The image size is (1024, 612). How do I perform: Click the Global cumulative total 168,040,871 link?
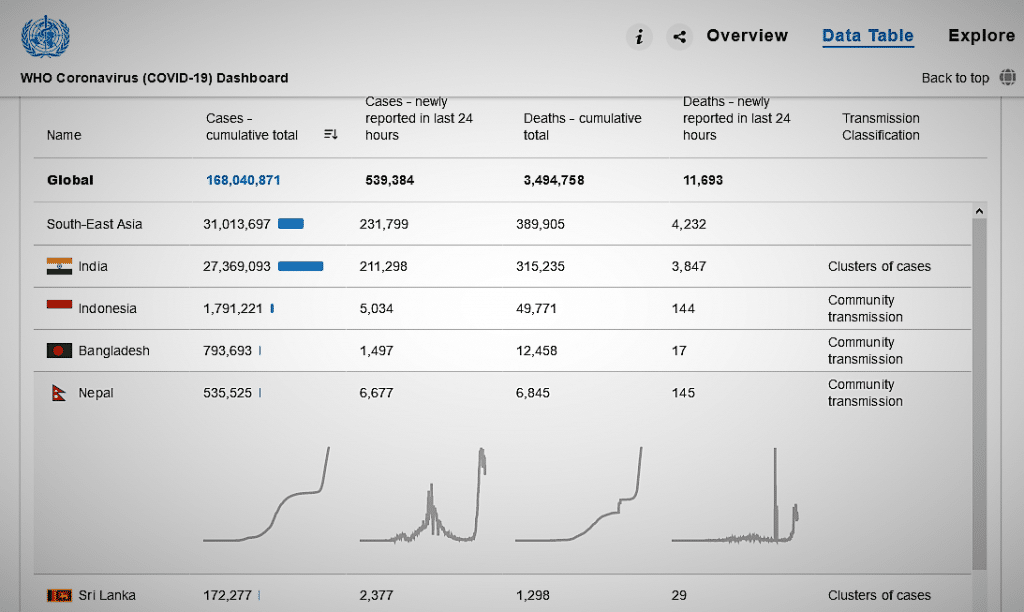pos(243,180)
